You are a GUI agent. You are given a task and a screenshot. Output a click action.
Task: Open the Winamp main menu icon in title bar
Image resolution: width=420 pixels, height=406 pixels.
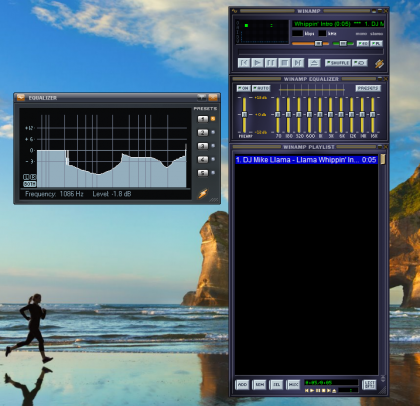tap(234, 11)
